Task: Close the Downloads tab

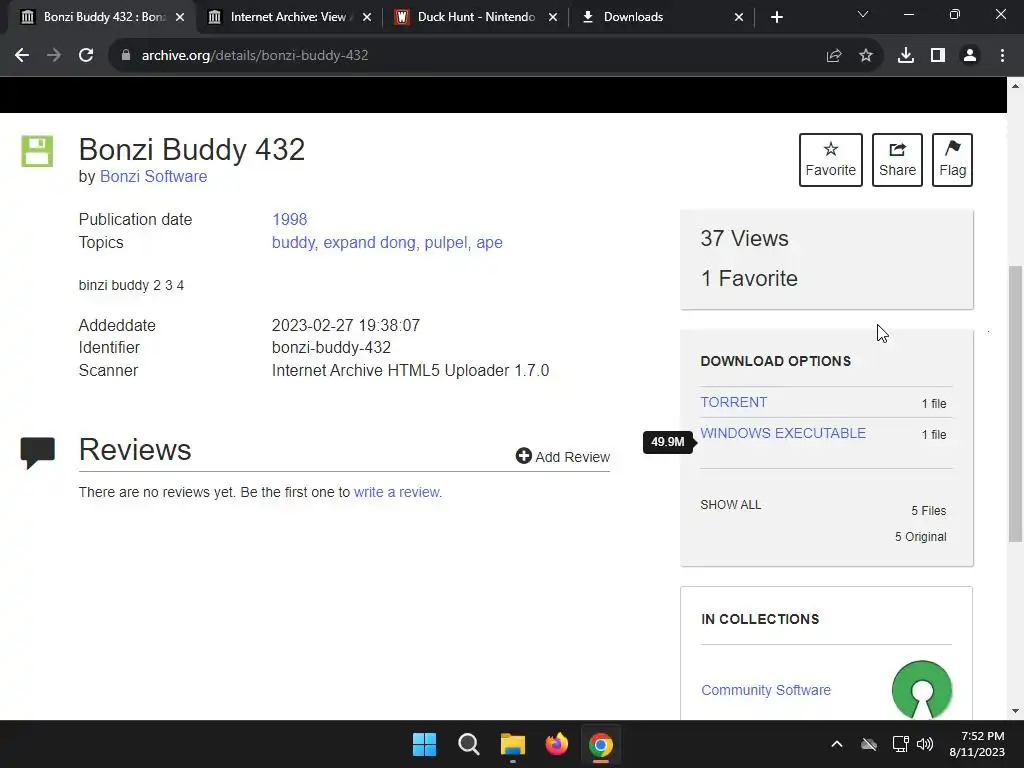Action: [x=739, y=17]
